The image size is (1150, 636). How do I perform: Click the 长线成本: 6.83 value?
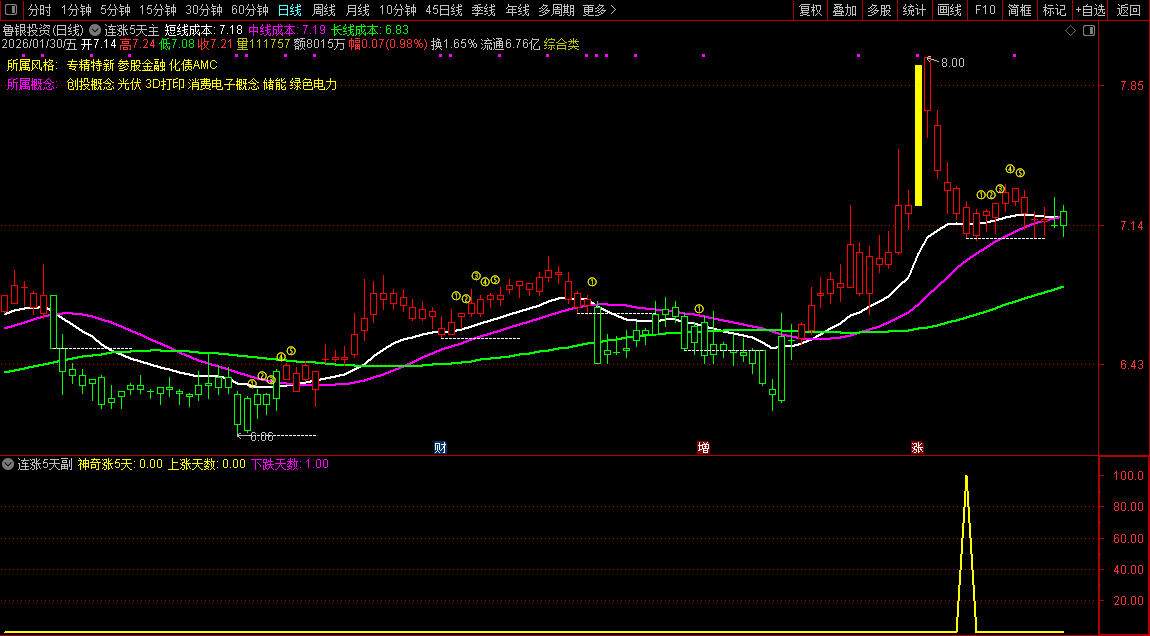coord(370,31)
